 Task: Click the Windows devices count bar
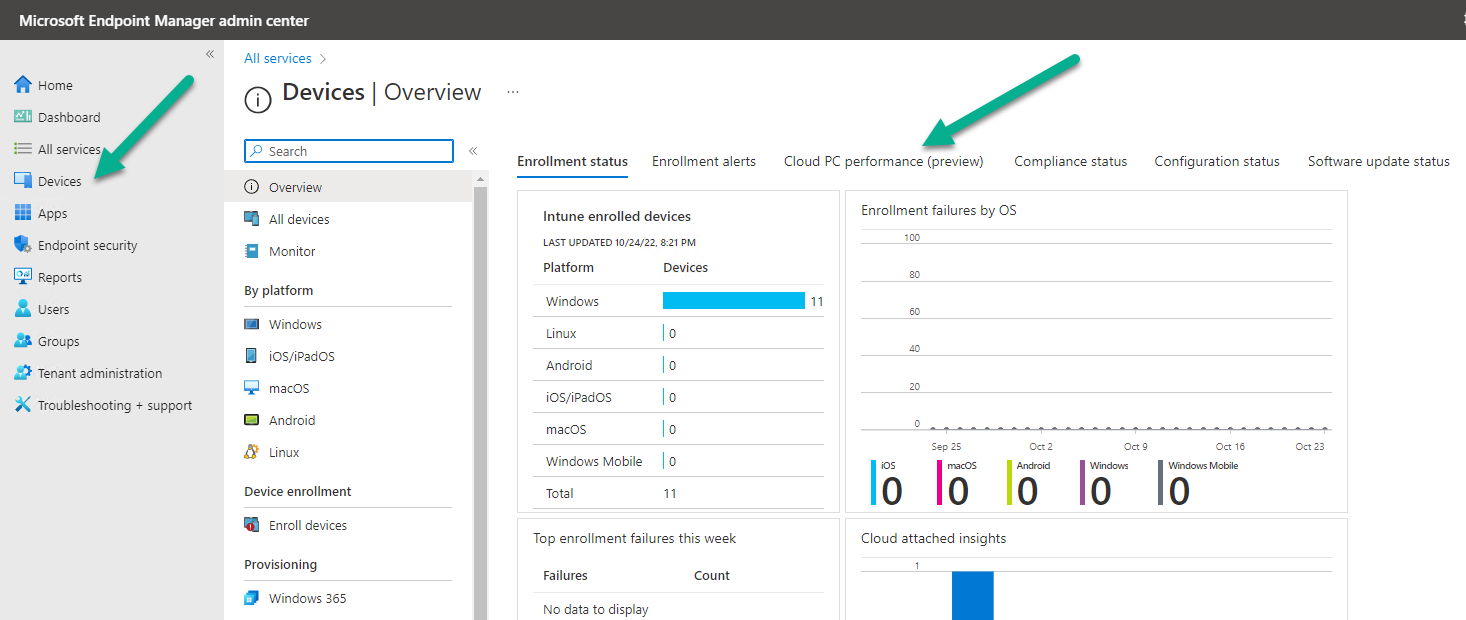point(734,301)
